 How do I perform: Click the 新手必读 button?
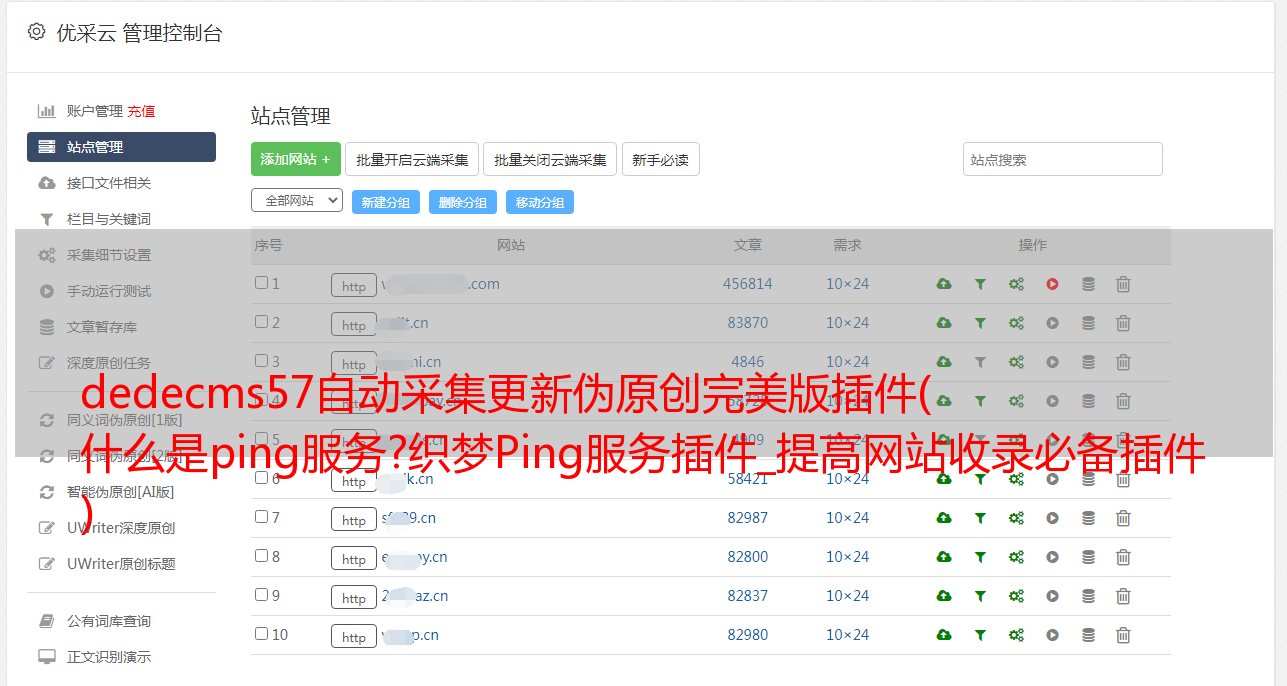[x=660, y=159]
